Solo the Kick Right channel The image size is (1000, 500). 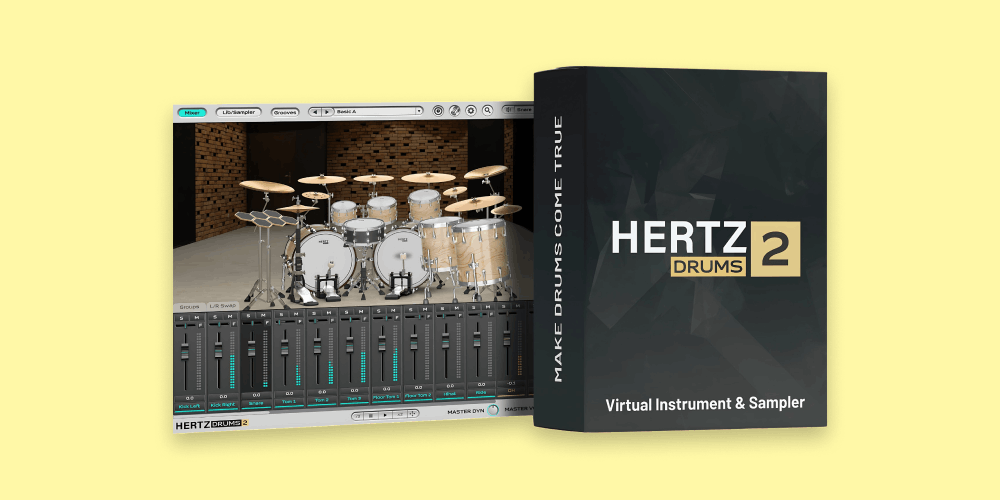pyautogui.click(x=215, y=317)
